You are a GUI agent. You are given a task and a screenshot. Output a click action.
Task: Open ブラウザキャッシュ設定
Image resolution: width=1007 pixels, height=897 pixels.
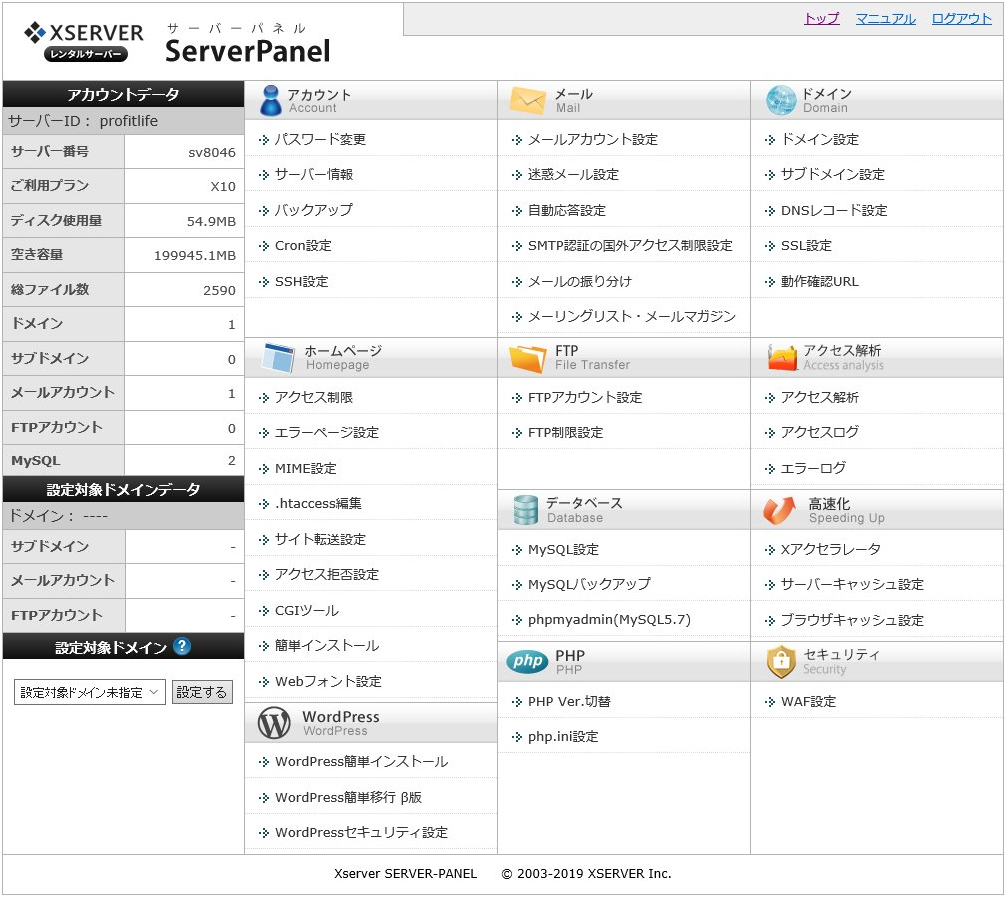click(x=852, y=620)
